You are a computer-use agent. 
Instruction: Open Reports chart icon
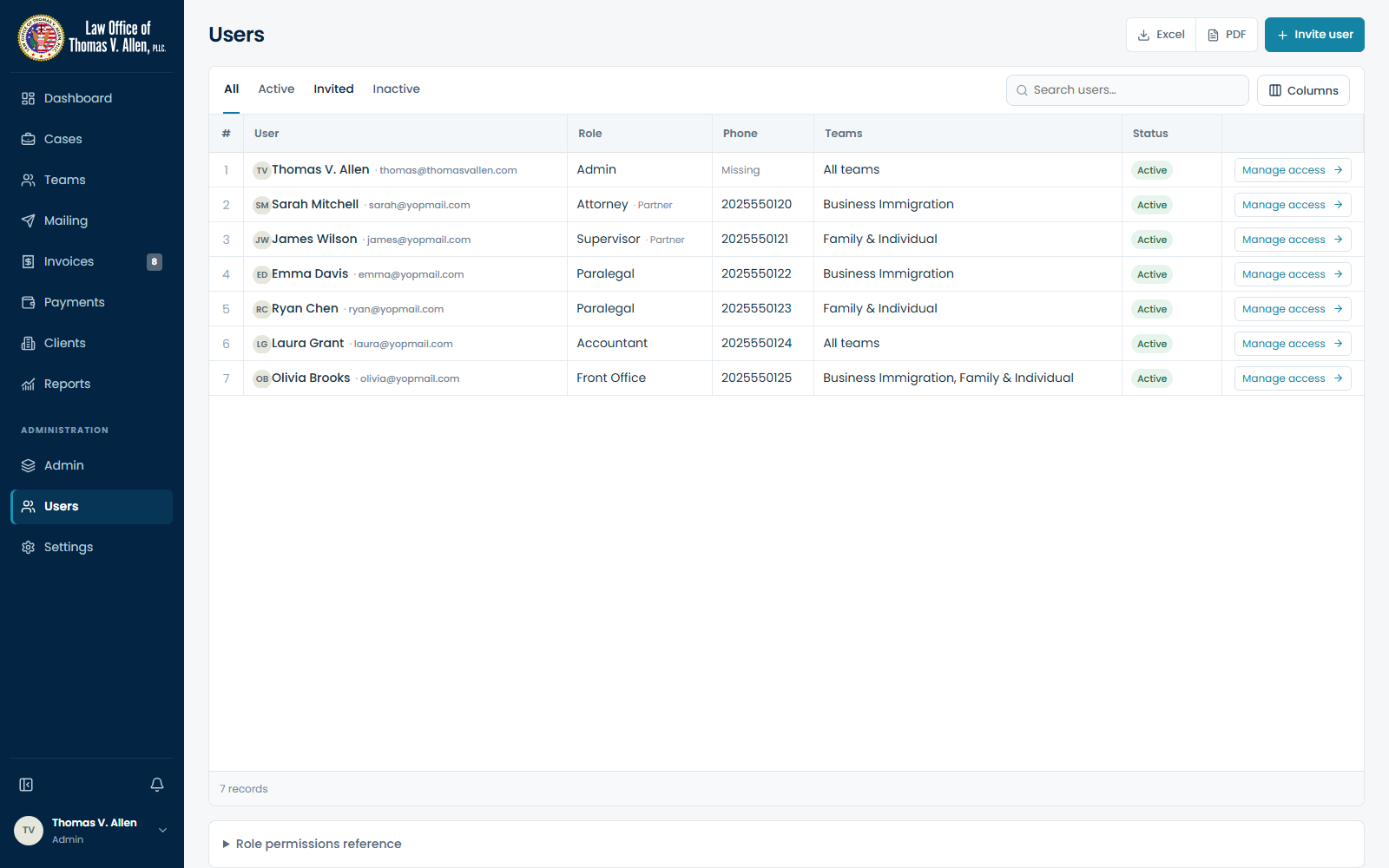tap(28, 384)
